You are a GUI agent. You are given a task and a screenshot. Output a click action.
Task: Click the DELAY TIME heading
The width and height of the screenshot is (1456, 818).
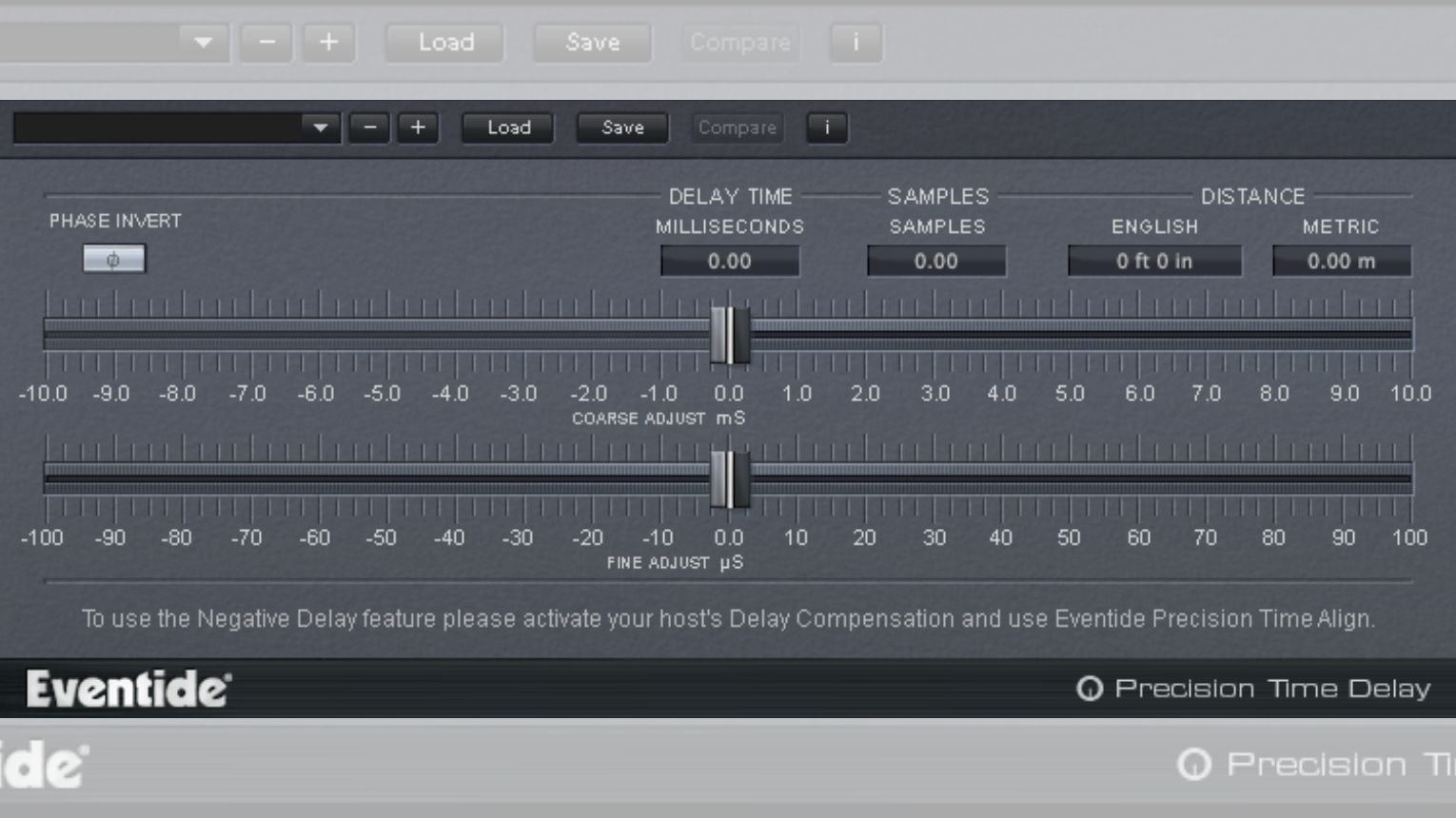pyautogui.click(x=730, y=197)
